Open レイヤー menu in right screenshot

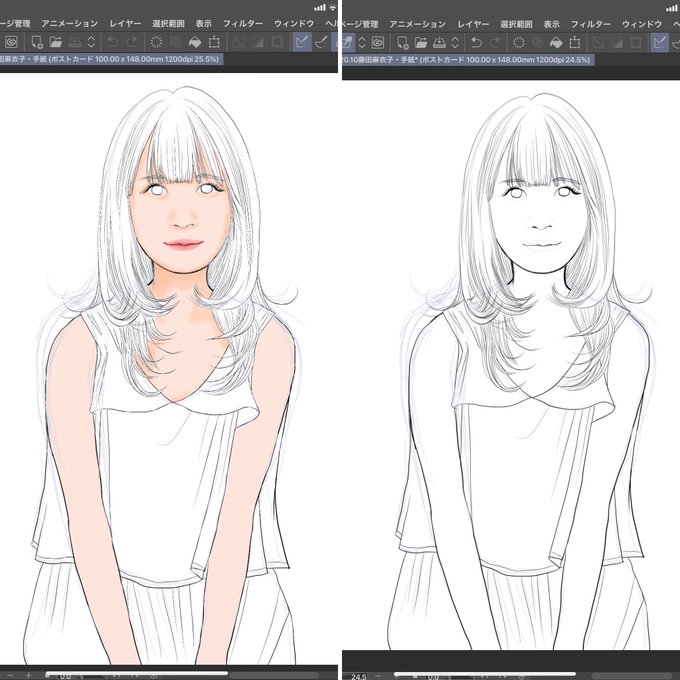tap(473, 24)
